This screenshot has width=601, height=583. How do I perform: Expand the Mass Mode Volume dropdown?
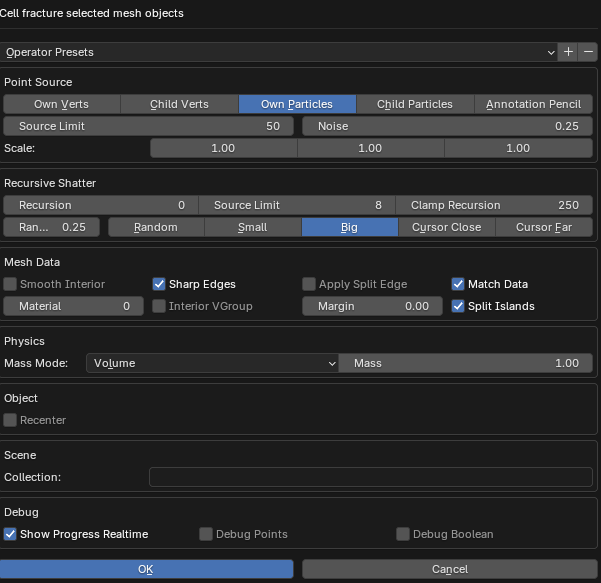(x=212, y=364)
